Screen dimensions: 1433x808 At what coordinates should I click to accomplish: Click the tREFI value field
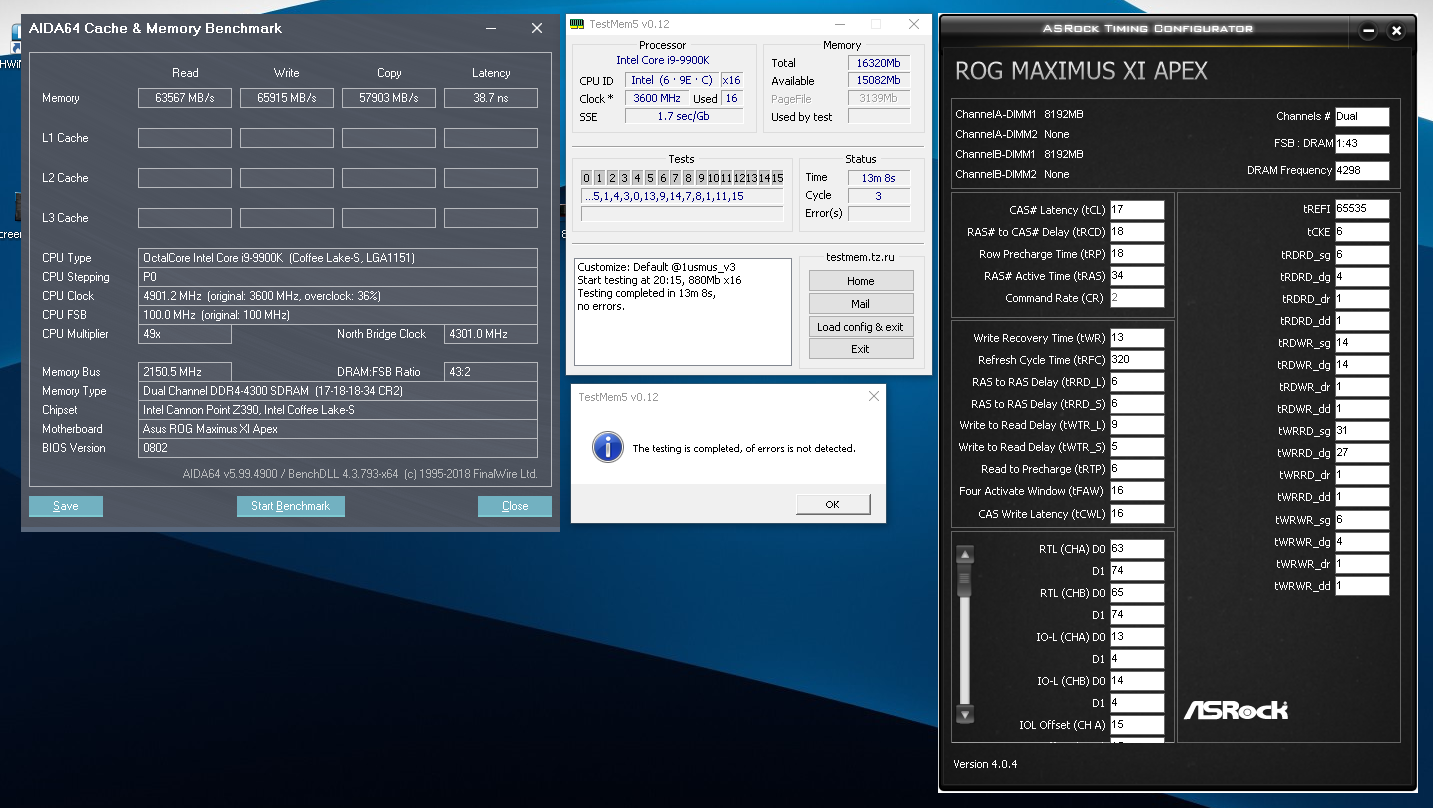pos(1362,209)
